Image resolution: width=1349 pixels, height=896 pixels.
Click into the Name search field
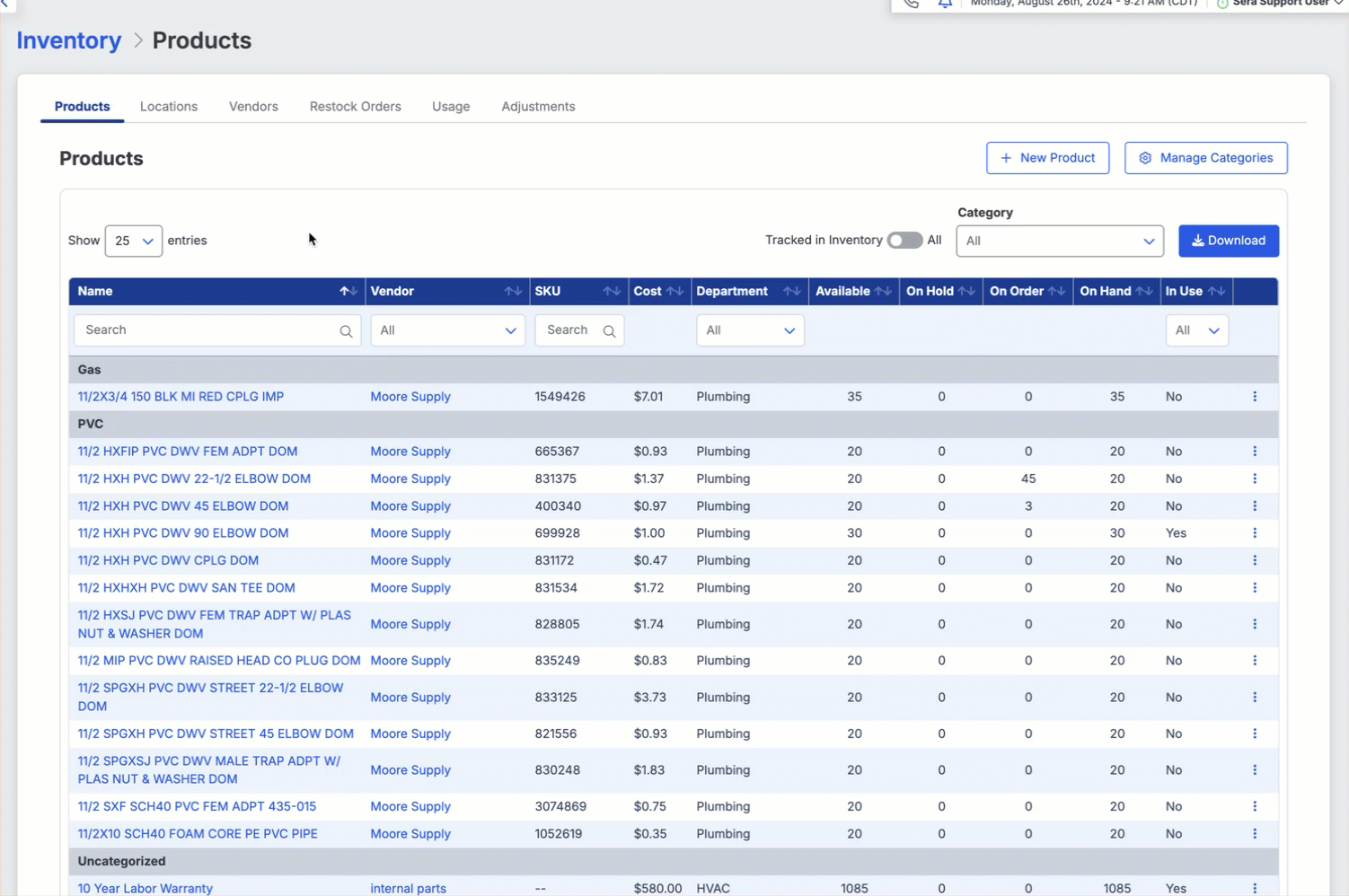tap(207, 330)
